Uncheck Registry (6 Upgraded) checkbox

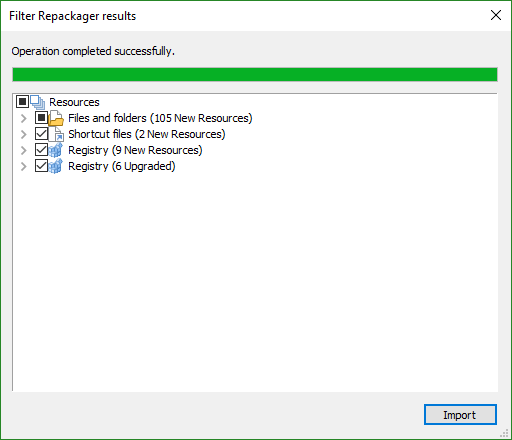point(41,165)
